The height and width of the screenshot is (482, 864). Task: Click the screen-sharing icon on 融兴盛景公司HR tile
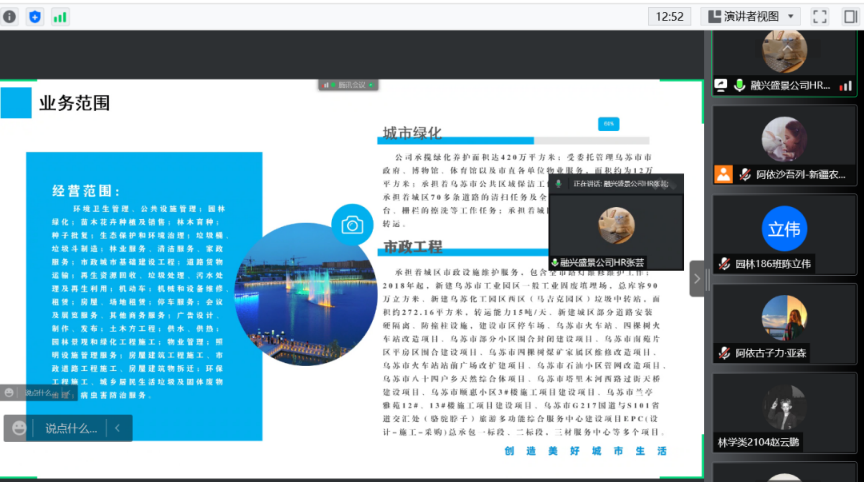click(x=722, y=85)
